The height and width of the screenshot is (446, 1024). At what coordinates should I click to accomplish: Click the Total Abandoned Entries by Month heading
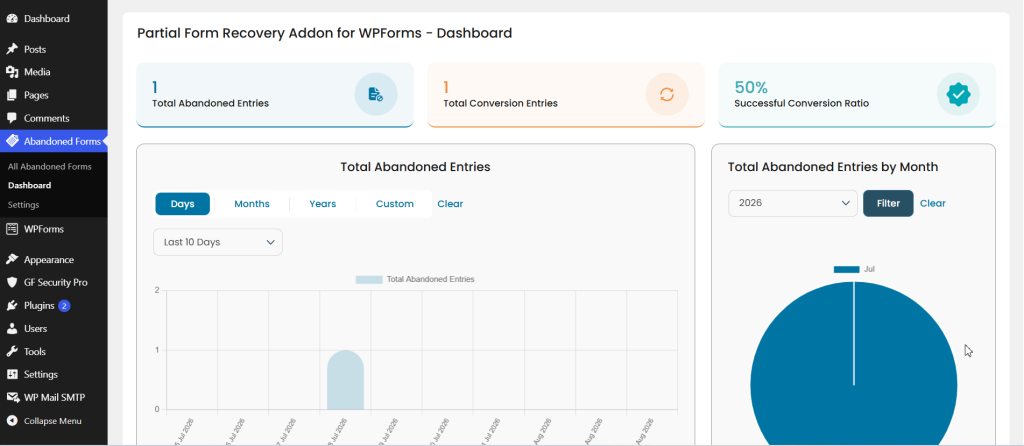[833, 167]
